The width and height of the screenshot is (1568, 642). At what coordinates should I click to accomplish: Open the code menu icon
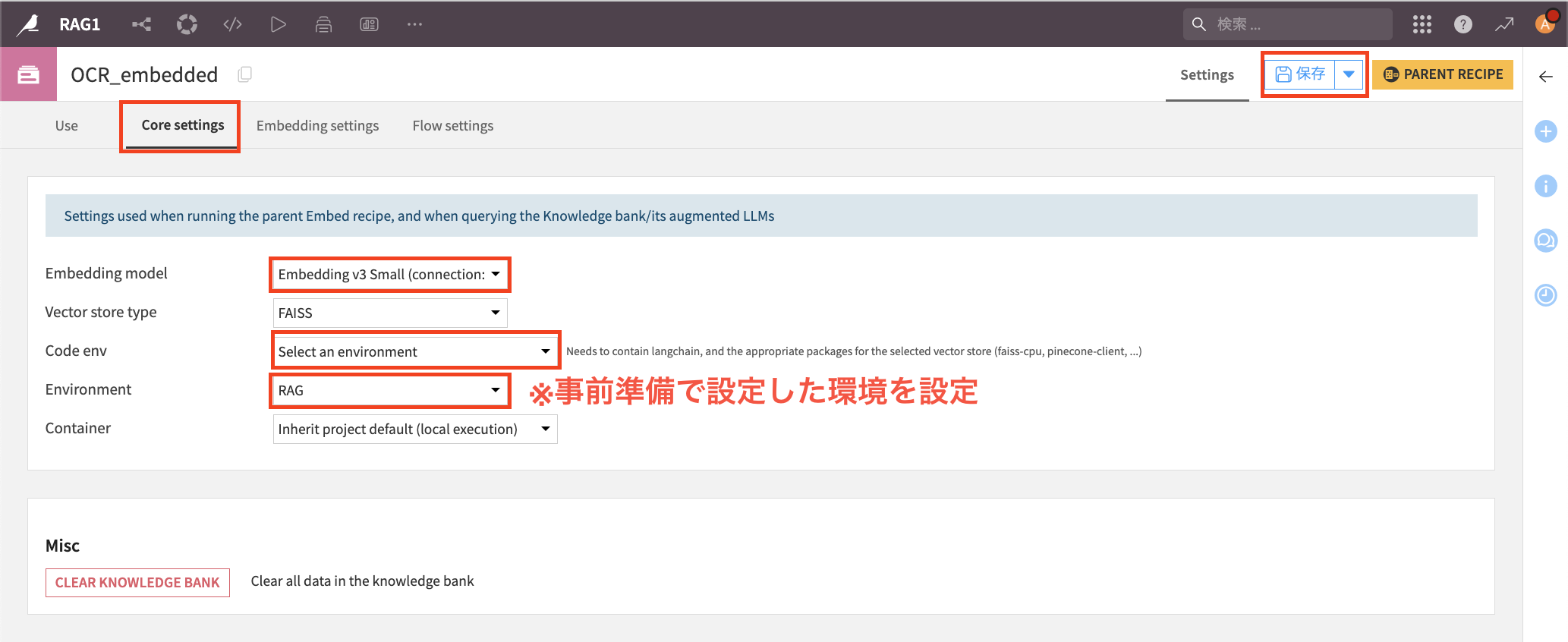232,24
